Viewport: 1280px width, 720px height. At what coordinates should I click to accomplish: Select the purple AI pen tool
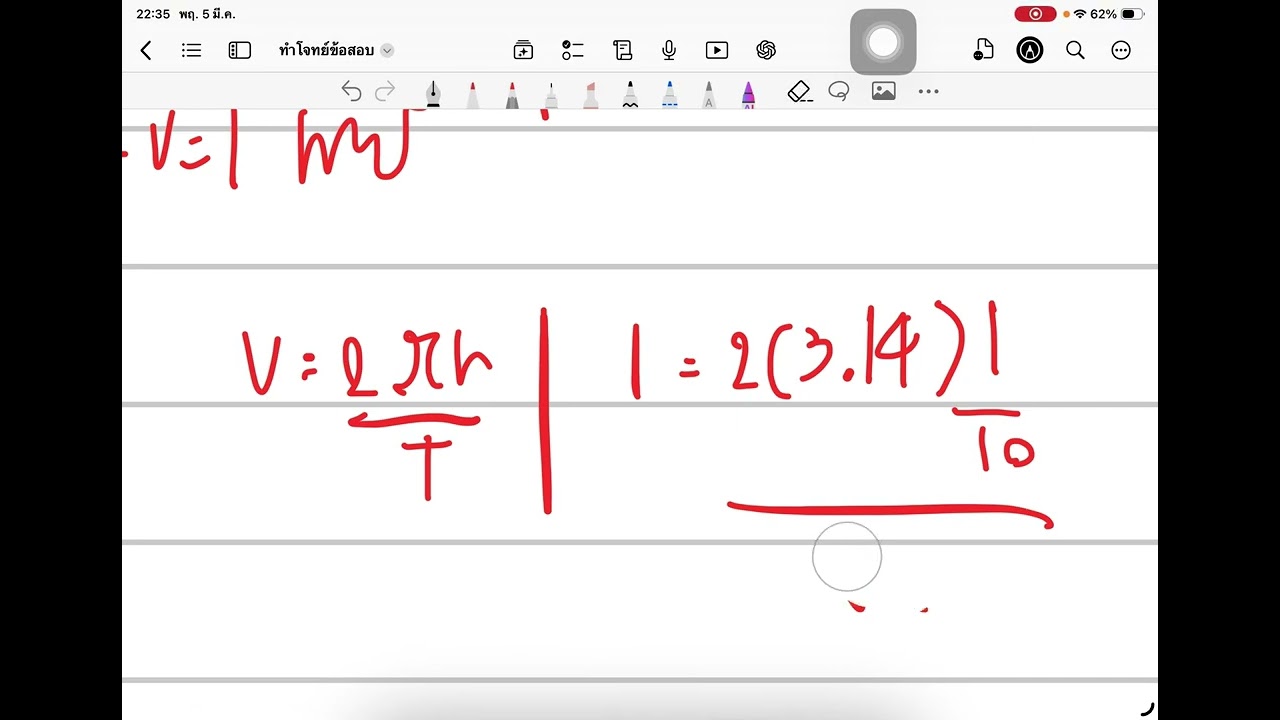coord(748,94)
